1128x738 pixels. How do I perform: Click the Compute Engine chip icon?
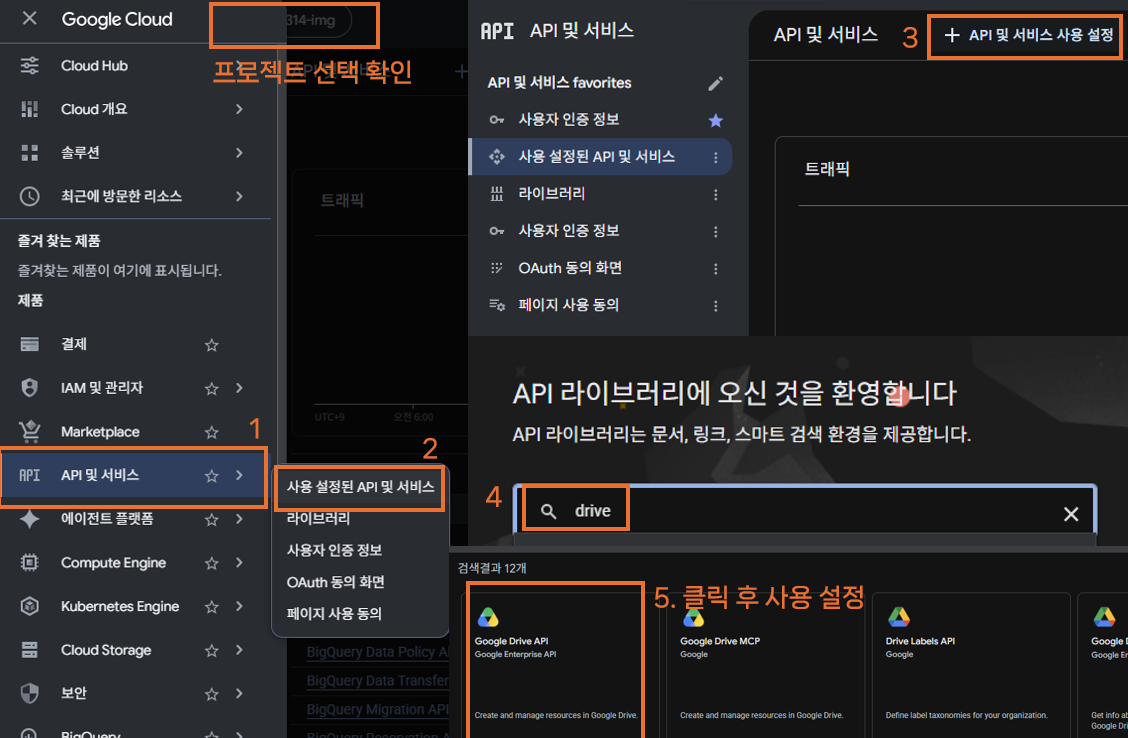point(29,562)
